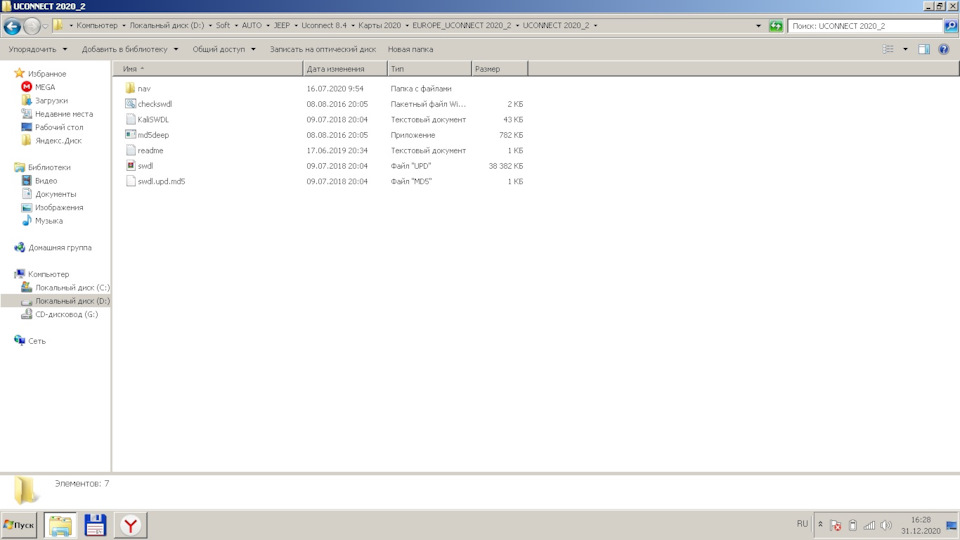
Task: Sort by the Тип column header
Action: [x=429, y=69]
